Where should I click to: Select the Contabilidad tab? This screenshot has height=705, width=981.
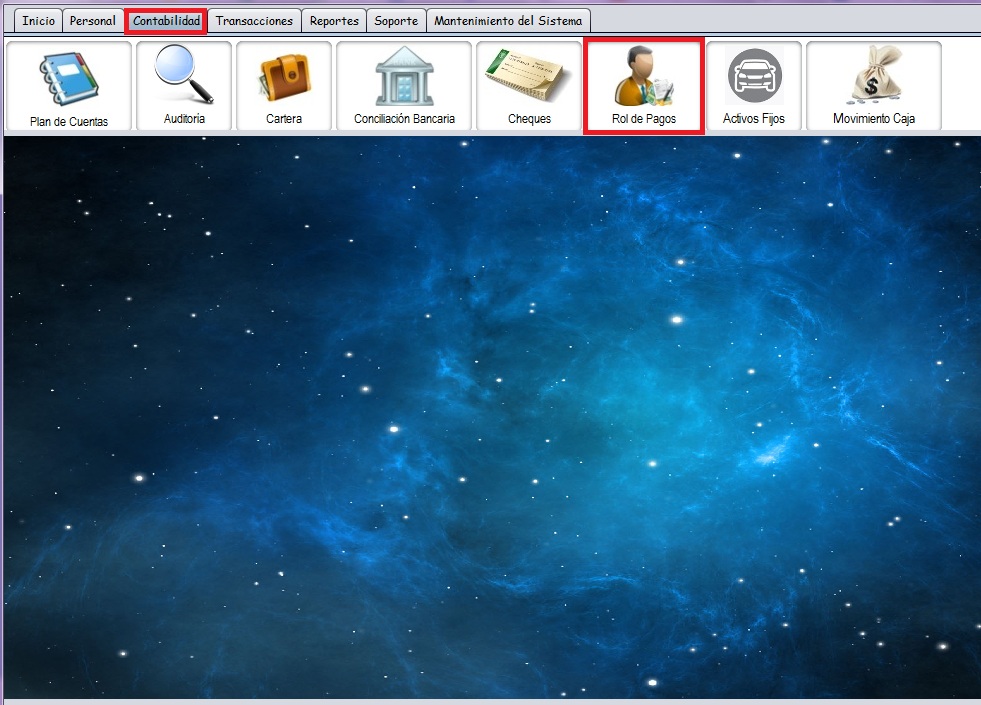(167, 21)
